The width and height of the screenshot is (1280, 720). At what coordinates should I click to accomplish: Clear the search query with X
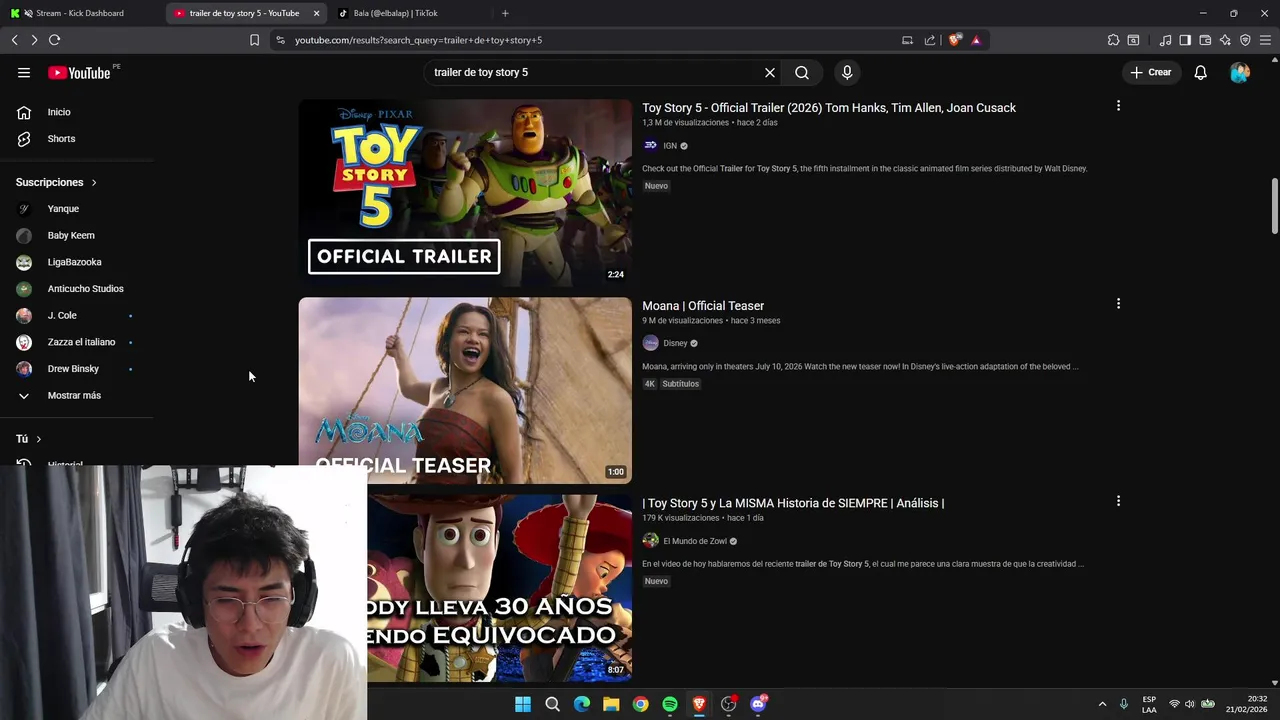click(x=770, y=72)
